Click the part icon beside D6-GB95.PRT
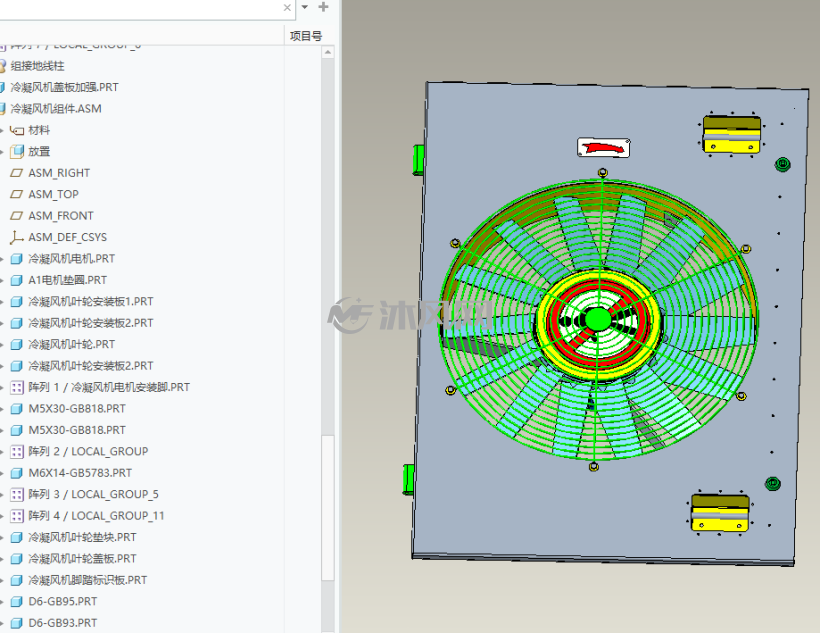The image size is (820, 633). click(x=17, y=602)
